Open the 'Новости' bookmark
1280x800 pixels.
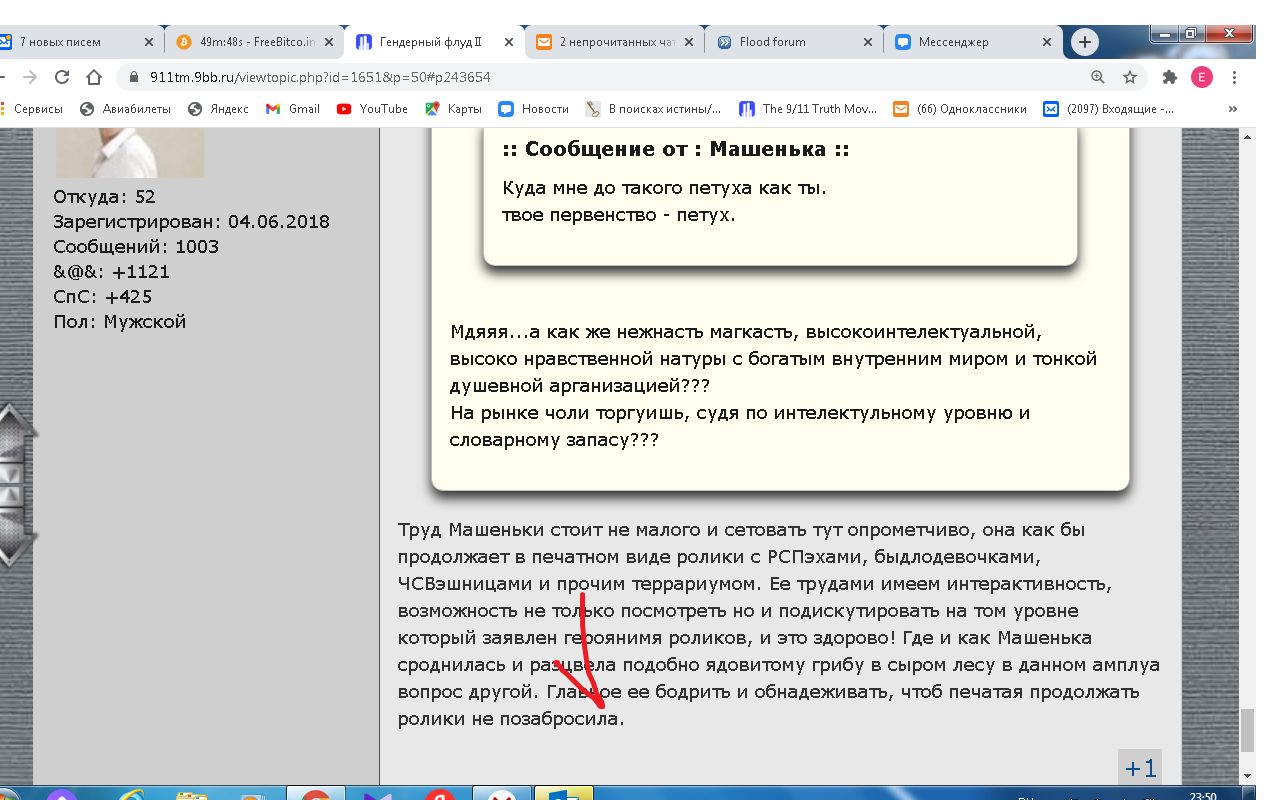click(534, 109)
